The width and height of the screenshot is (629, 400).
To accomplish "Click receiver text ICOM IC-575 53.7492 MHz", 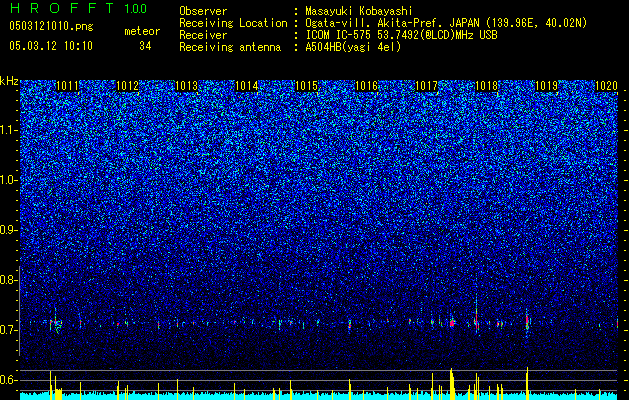I will [x=401, y=35].
